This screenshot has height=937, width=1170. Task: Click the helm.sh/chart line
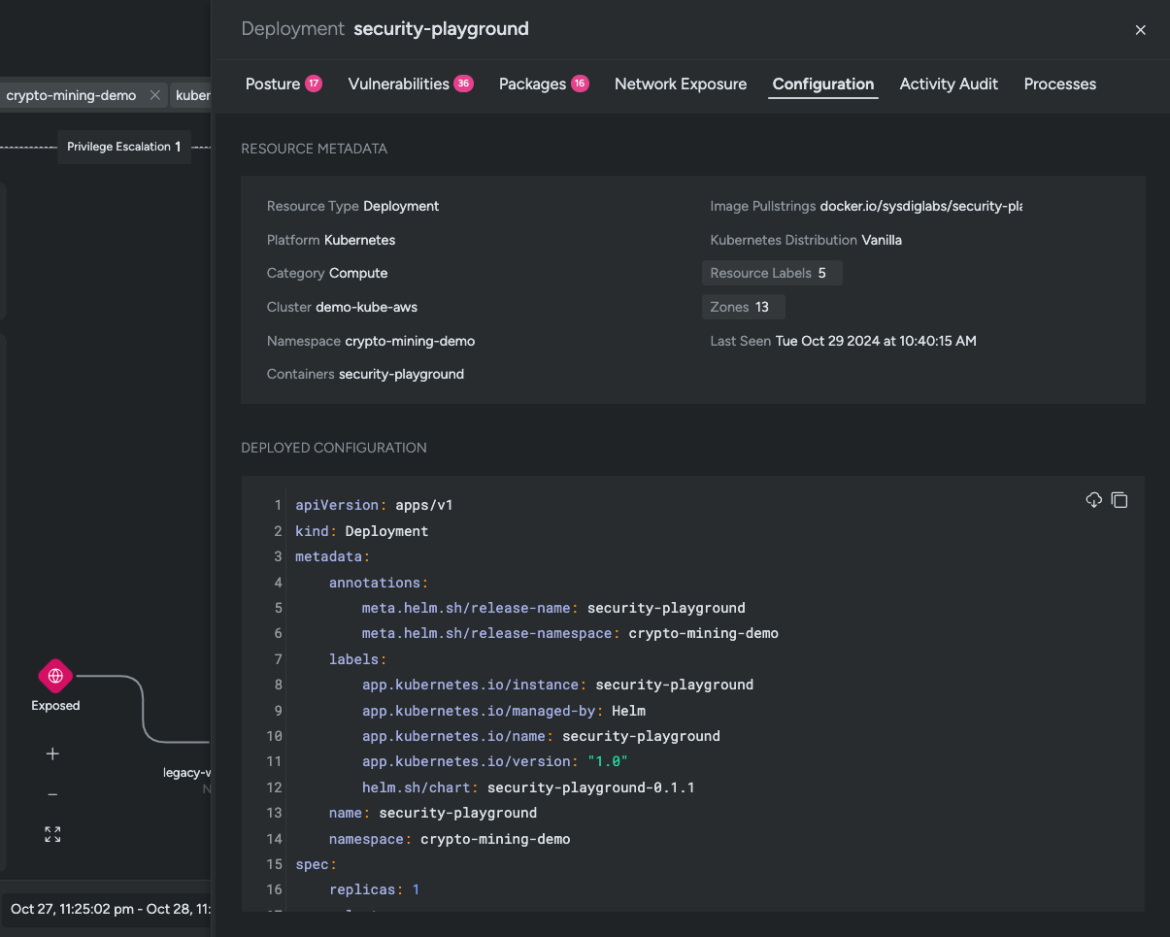pos(528,788)
